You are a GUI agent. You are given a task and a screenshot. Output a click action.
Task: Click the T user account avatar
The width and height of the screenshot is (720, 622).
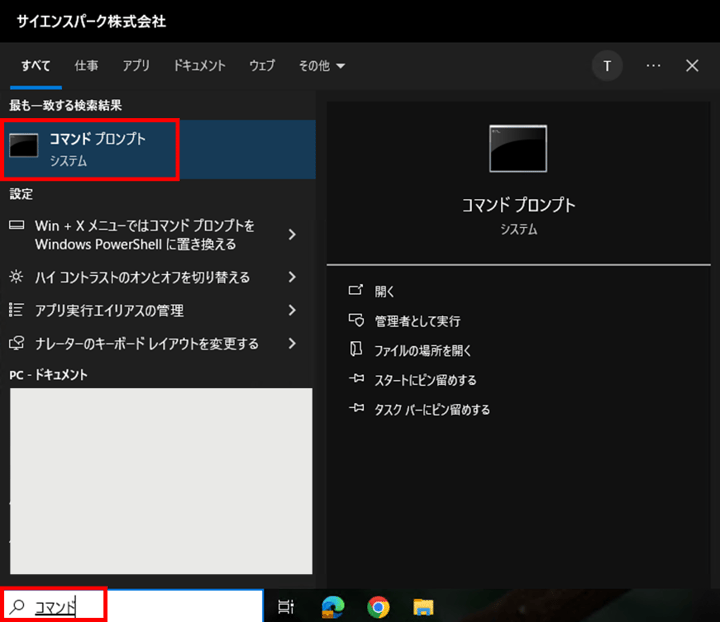point(607,65)
